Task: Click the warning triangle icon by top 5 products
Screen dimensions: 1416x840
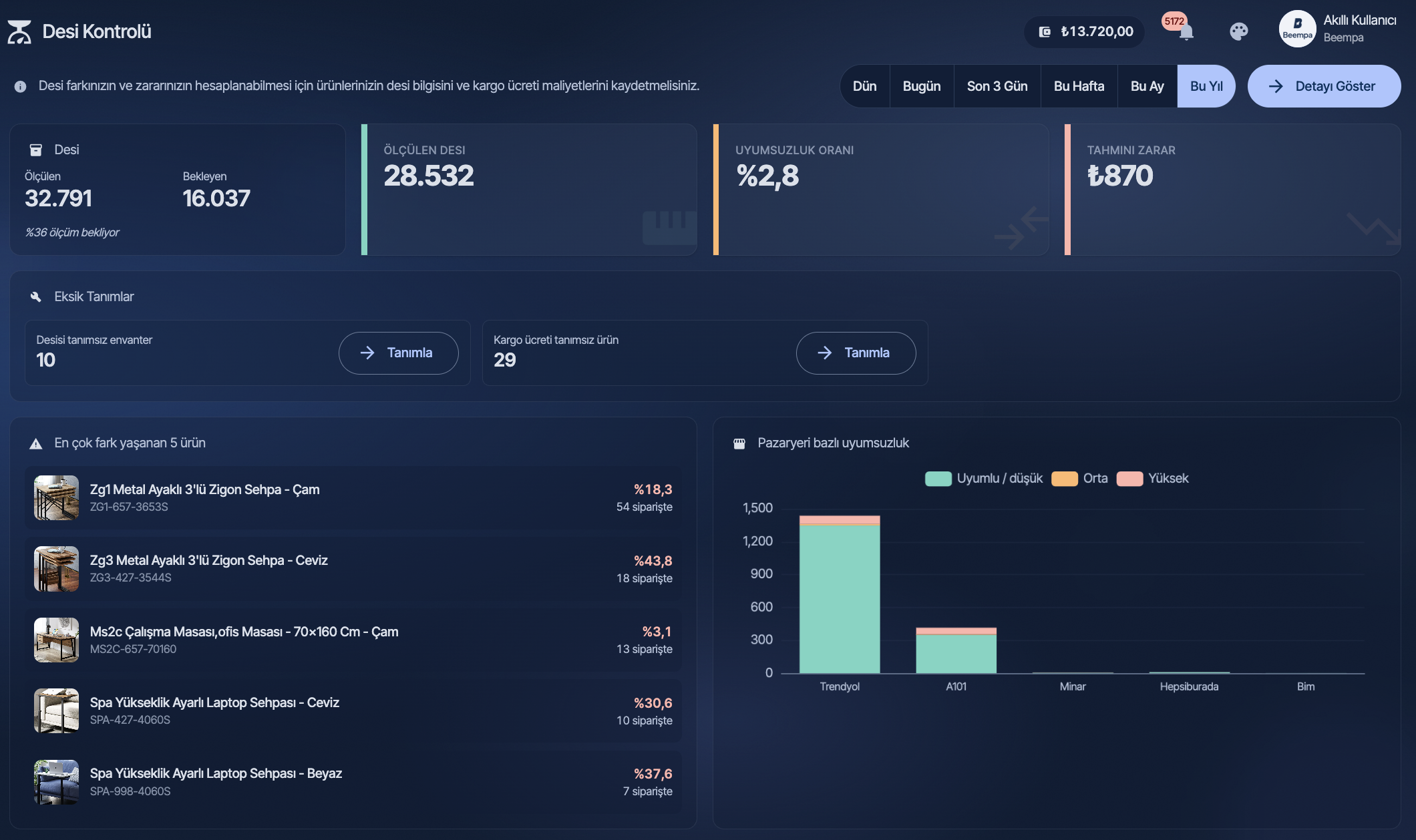Action: pos(36,443)
